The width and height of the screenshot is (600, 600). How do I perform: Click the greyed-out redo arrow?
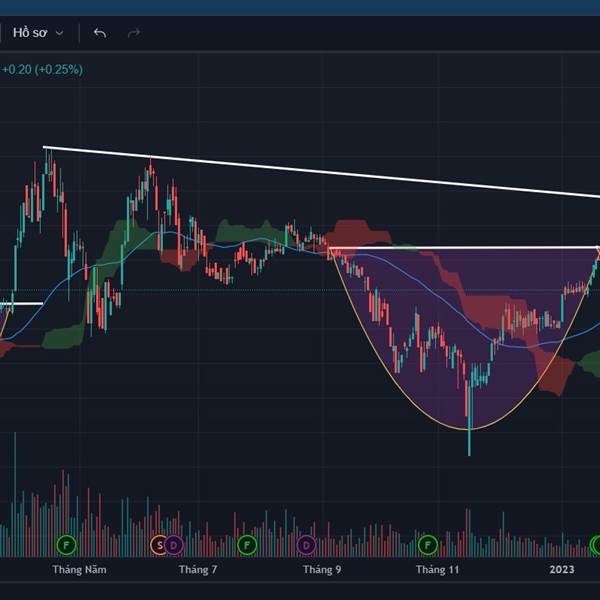tap(134, 33)
